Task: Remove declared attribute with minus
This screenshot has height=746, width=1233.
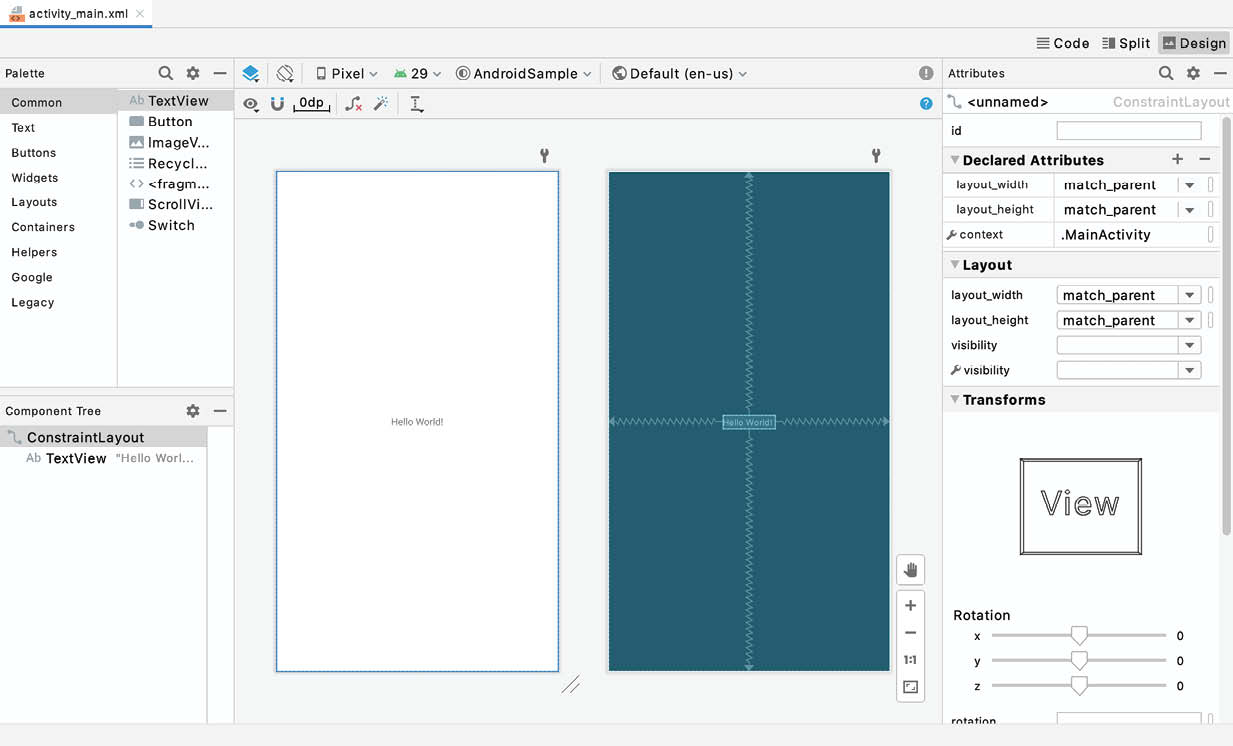Action: pyautogui.click(x=1204, y=159)
